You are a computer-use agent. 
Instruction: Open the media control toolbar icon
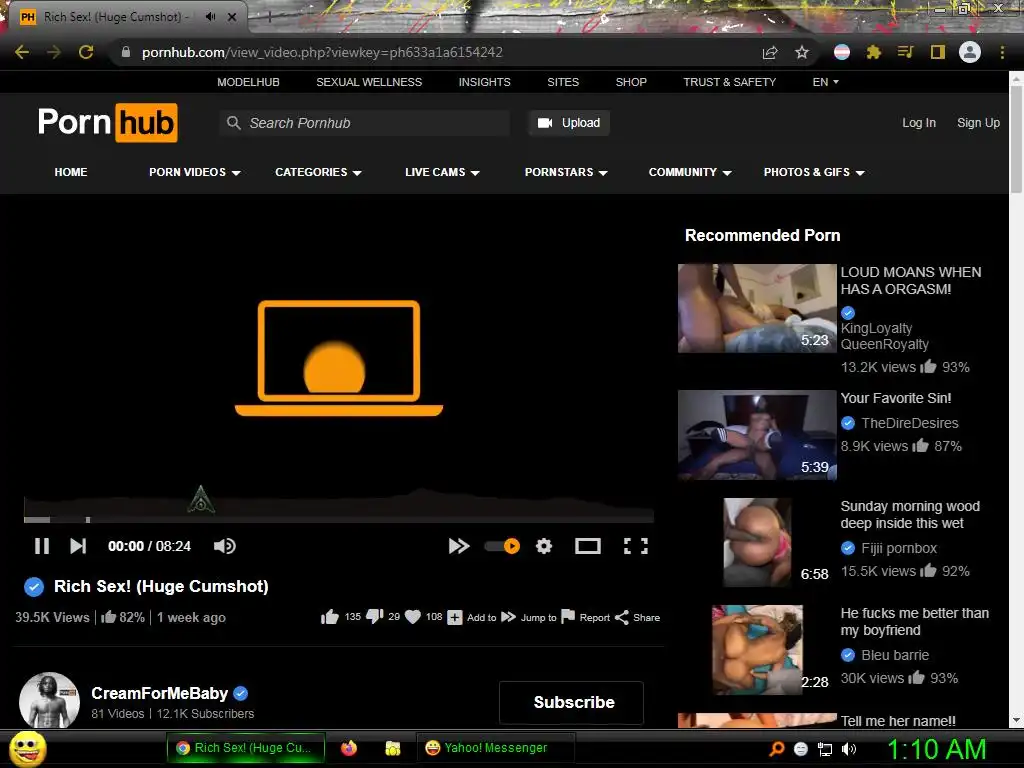pyautogui.click(x=905, y=52)
